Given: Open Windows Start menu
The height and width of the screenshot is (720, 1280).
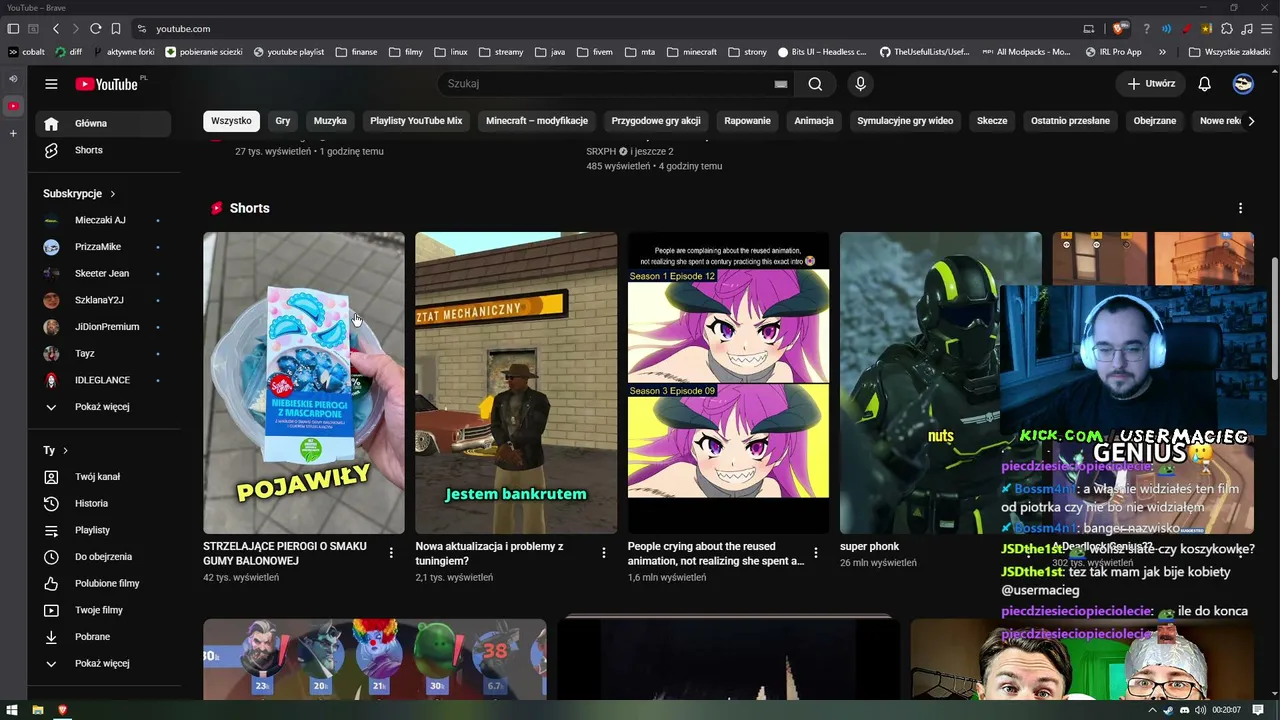Looking at the screenshot, I should coord(12,710).
